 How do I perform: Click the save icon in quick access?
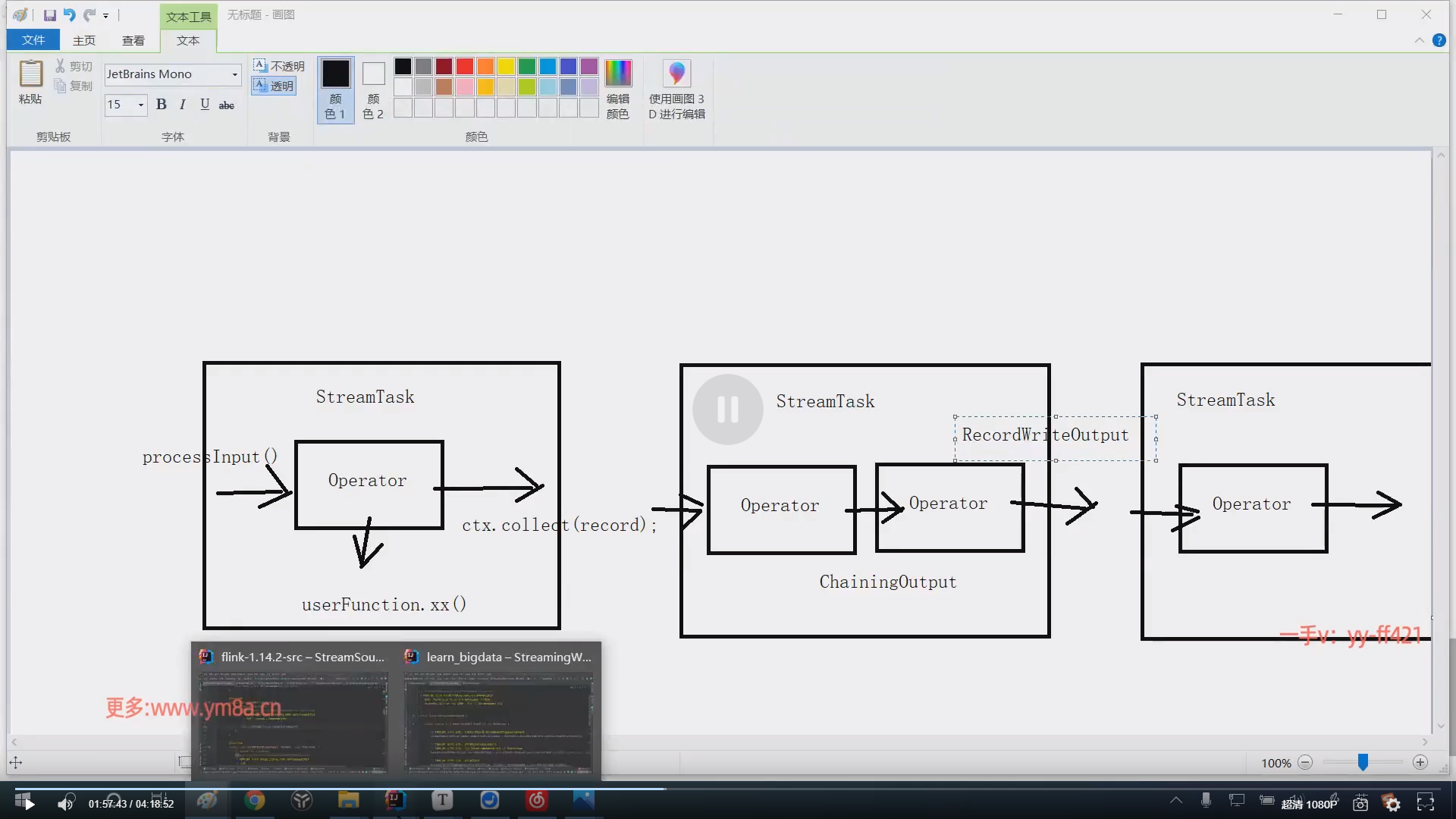click(49, 15)
